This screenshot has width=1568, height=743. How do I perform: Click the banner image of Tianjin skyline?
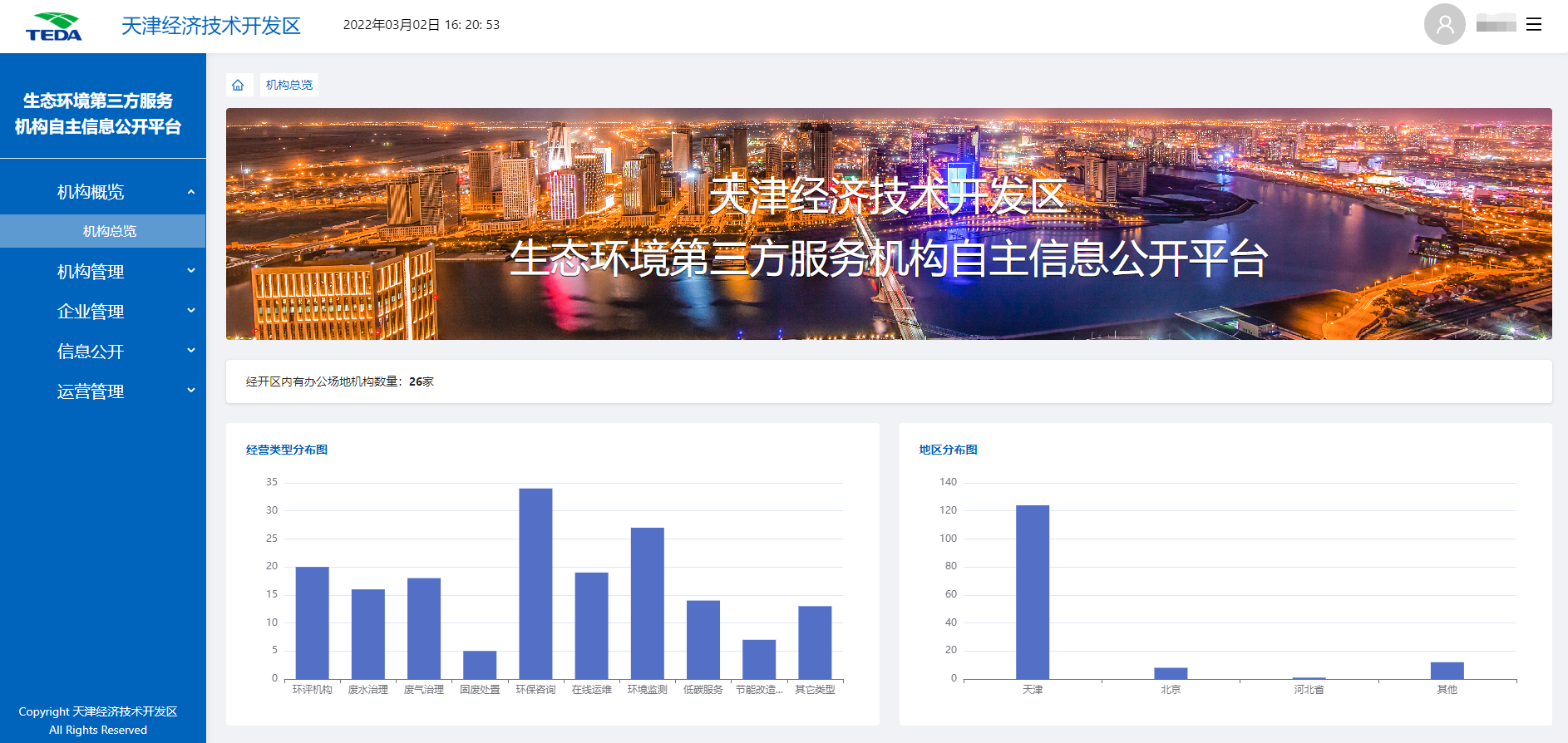[889, 224]
